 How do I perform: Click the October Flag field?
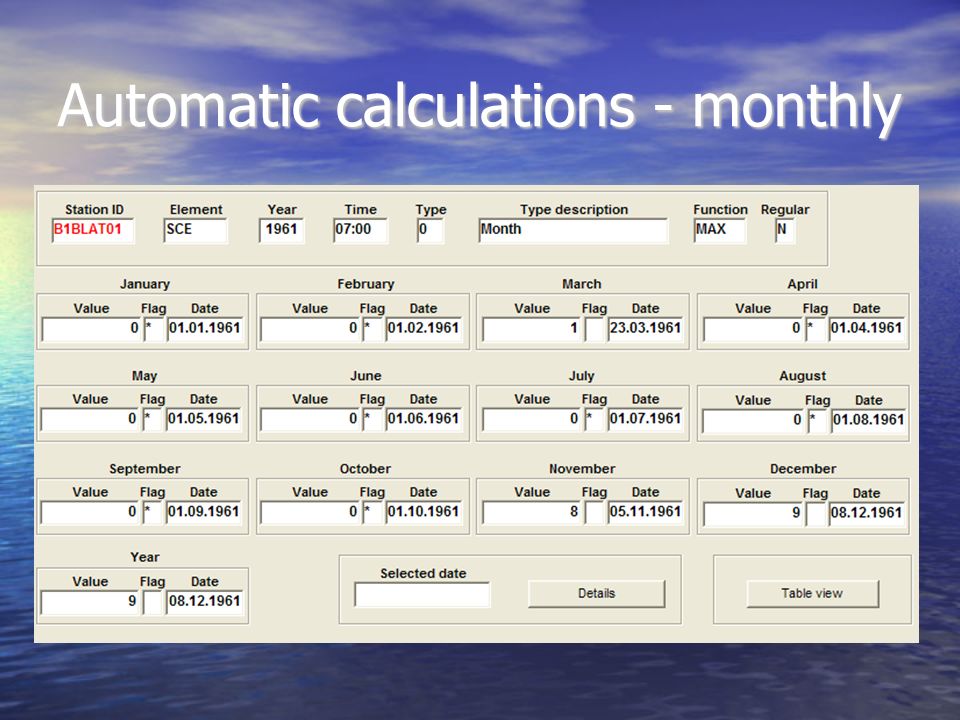373,512
